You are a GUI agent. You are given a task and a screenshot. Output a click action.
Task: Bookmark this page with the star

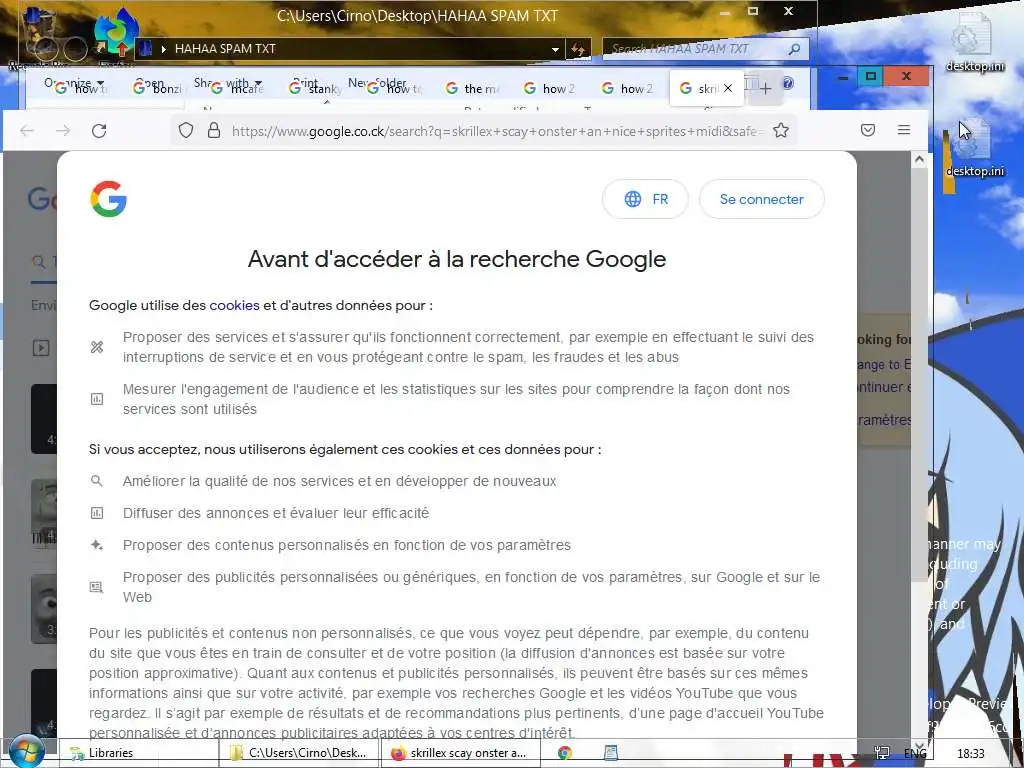(780, 131)
